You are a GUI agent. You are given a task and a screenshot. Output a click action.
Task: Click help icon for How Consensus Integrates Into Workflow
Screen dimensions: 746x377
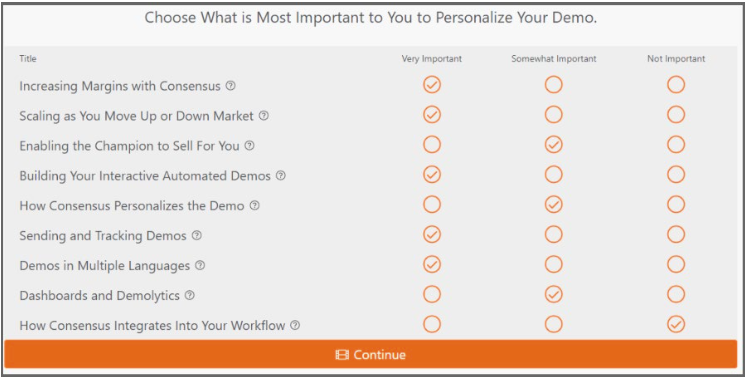[295, 325]
